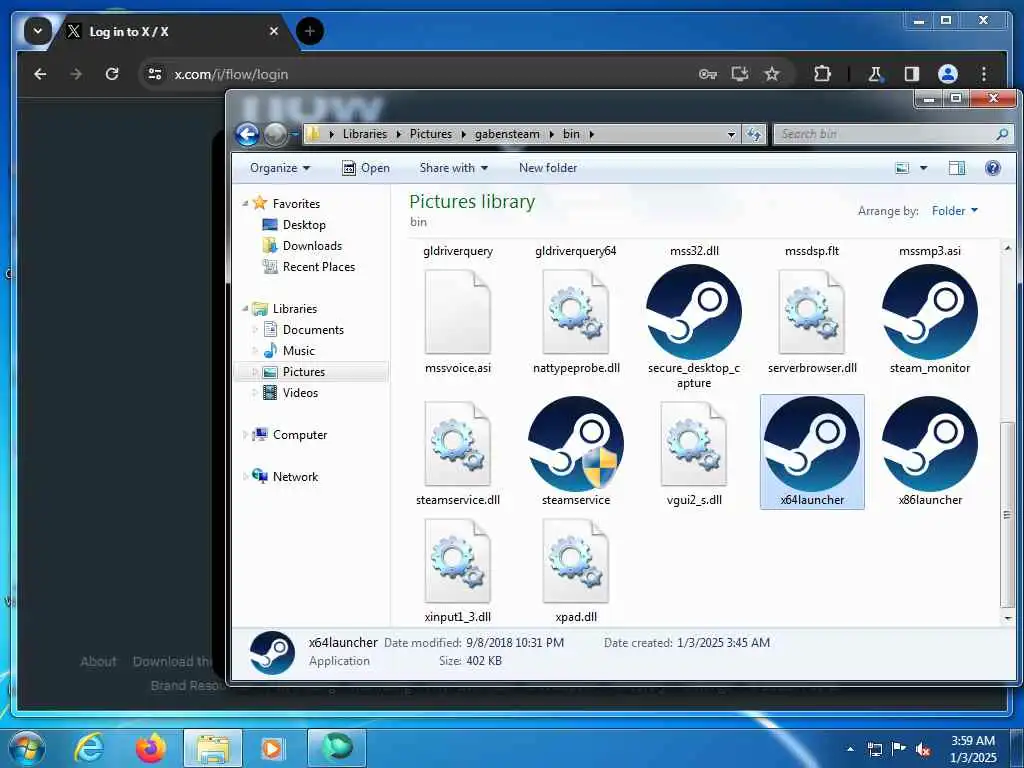The width and height of the screenshot is (1024, 768).
Task: Open Chrome side panel icon
Action: click(911, 74)
